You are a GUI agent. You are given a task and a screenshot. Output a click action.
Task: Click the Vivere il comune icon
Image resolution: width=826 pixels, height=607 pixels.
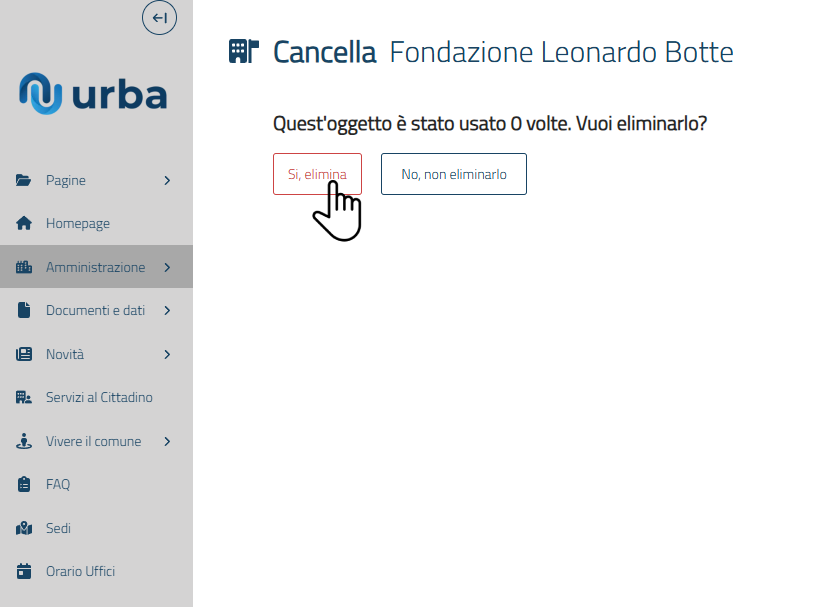click(25, 442)
